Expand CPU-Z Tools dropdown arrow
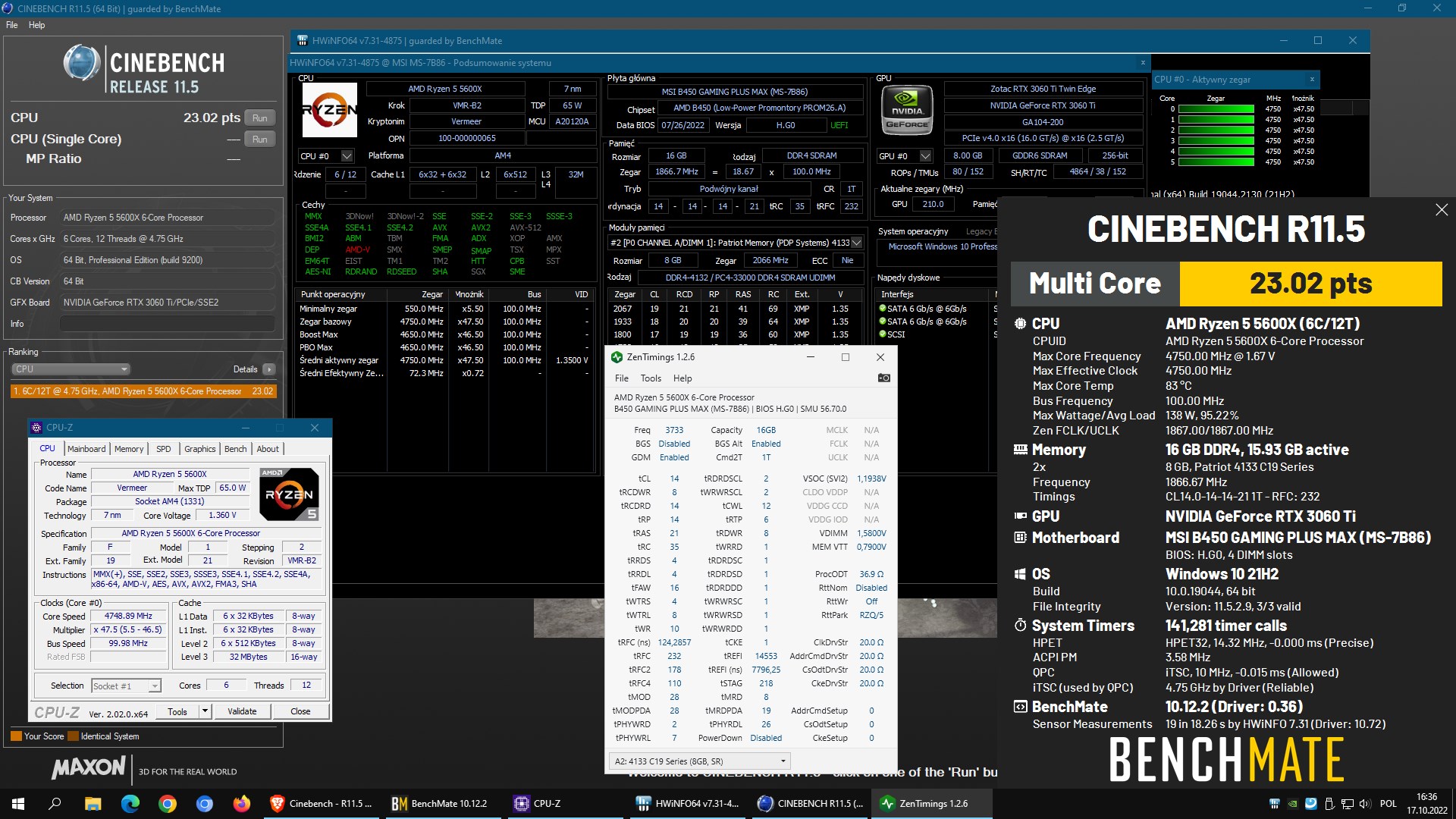This screenshot has width=1456, height=819. point(205,711)
